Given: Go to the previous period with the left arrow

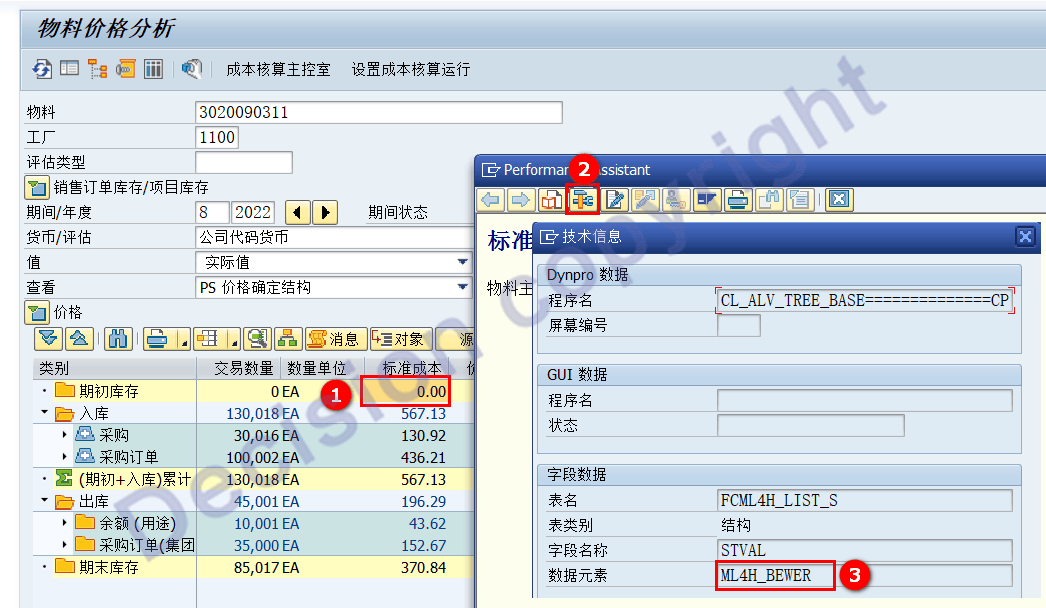Looking at the screenshot, I should [298, 212].
